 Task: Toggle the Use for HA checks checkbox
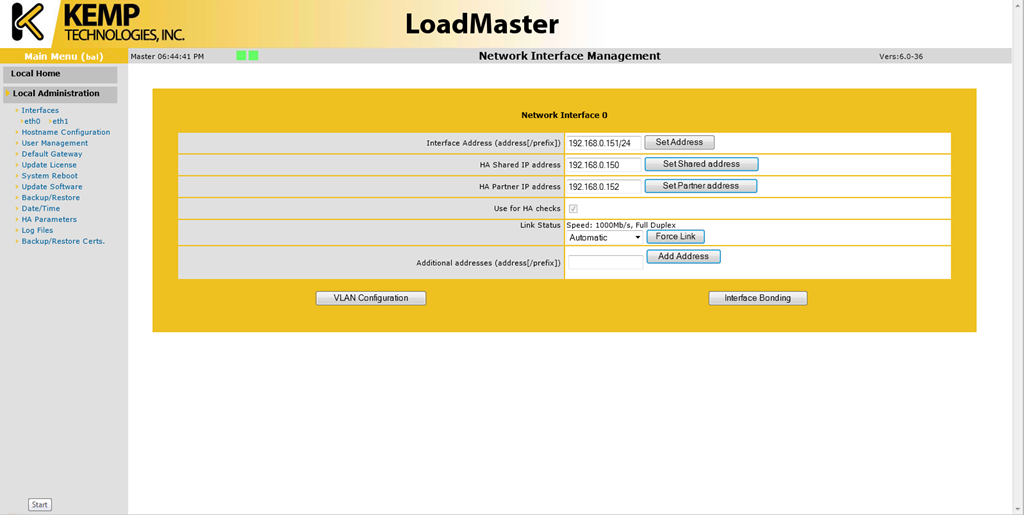(x=573, y=209)
